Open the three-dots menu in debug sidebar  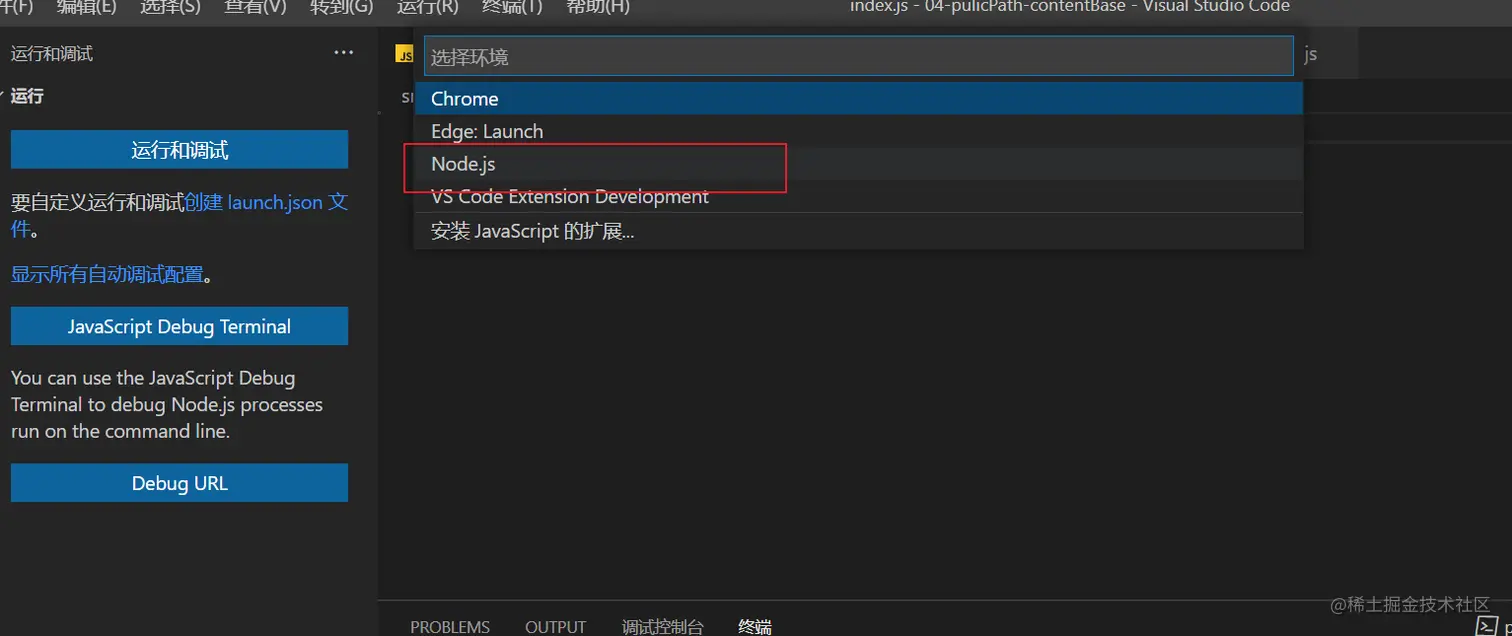coord(344,53)
